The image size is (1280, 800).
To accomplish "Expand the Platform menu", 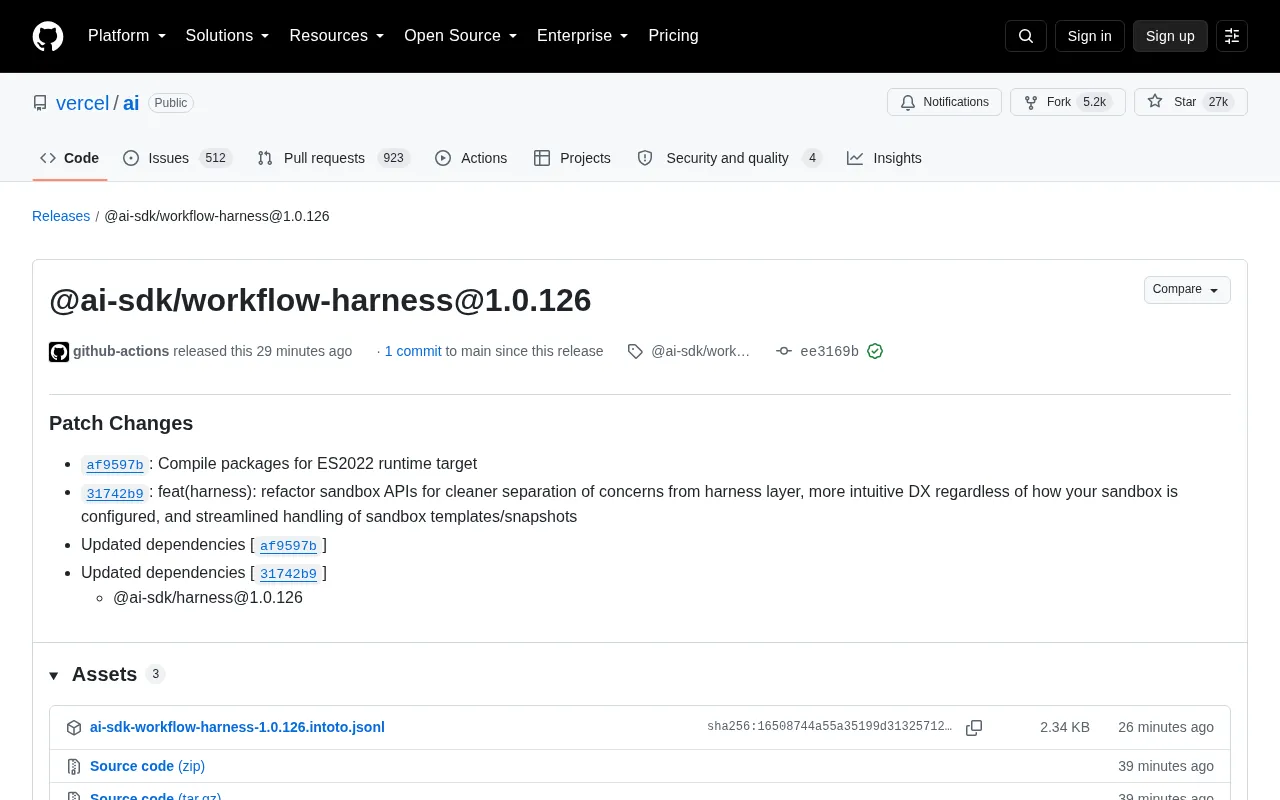I will click(127, 36).
